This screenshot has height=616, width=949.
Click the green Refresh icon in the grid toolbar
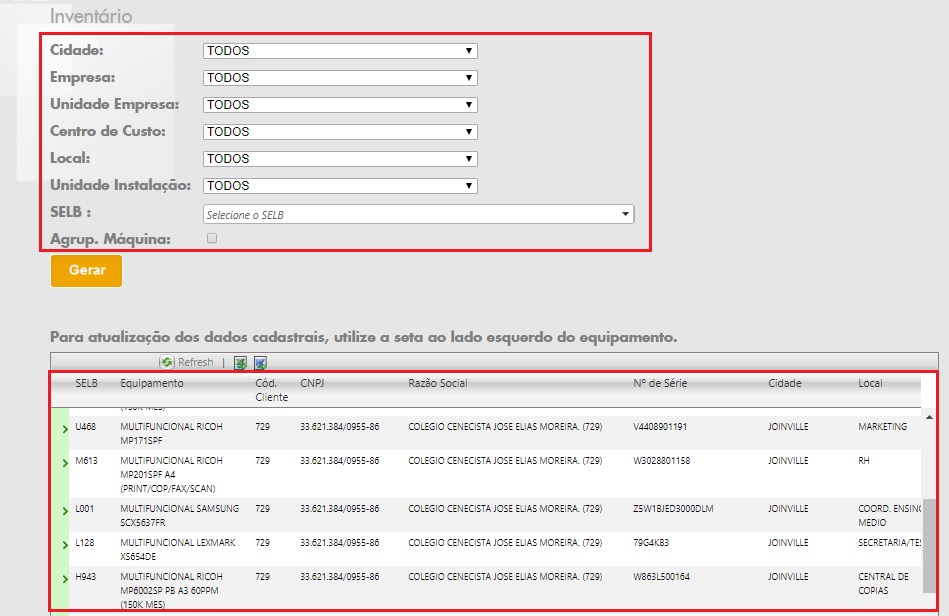166,362
